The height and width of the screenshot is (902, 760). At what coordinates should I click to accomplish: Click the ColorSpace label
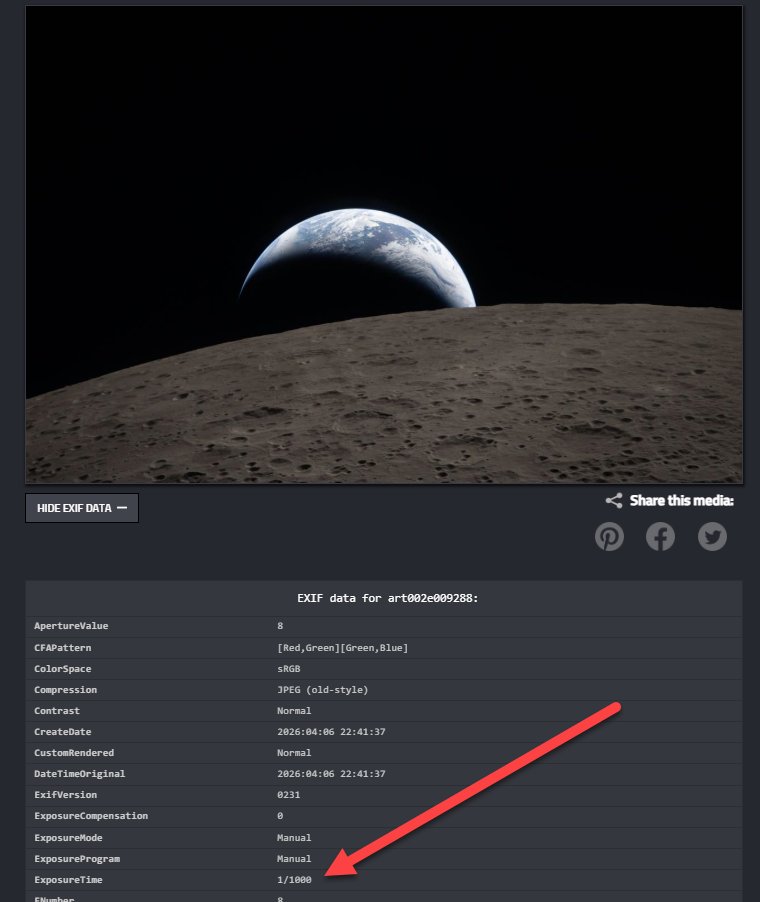(x=63, y=669)
